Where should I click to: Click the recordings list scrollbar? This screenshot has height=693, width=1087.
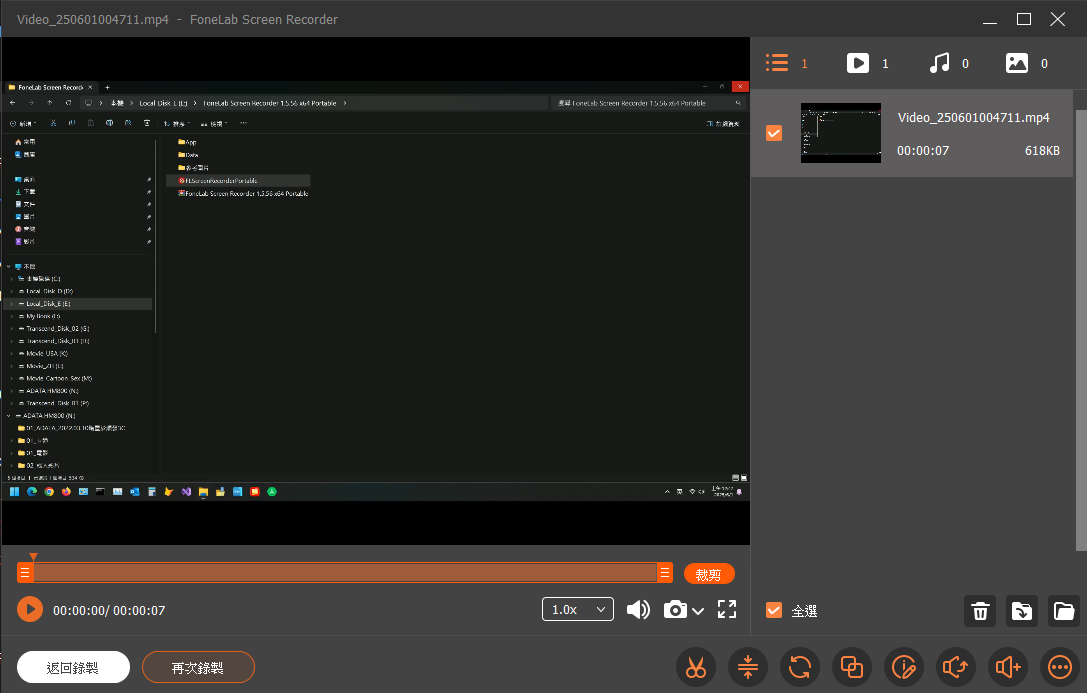pyautogui.click(x=1081, y=330)
